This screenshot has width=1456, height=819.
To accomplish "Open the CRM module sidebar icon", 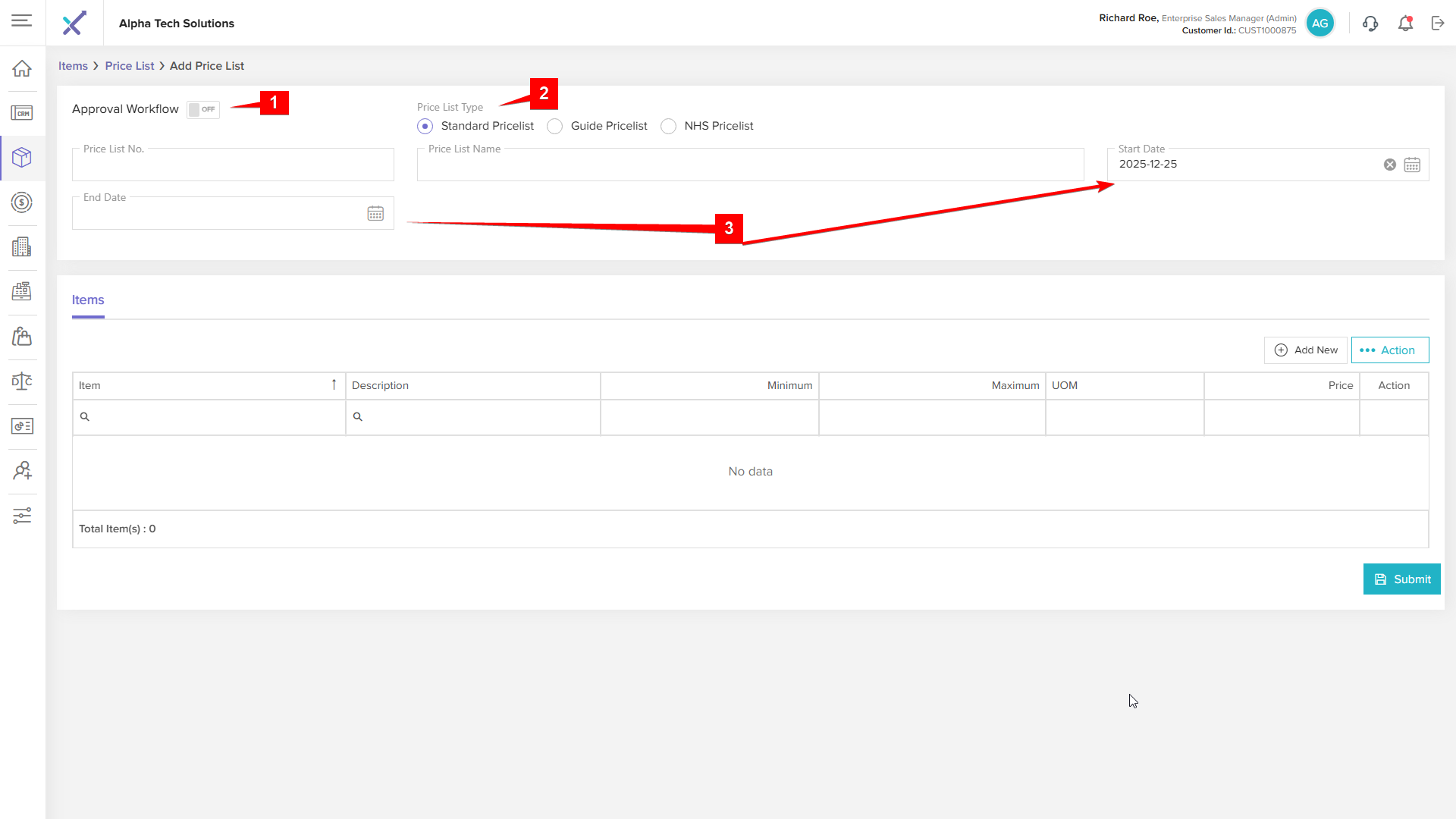I will click(22, 113).
